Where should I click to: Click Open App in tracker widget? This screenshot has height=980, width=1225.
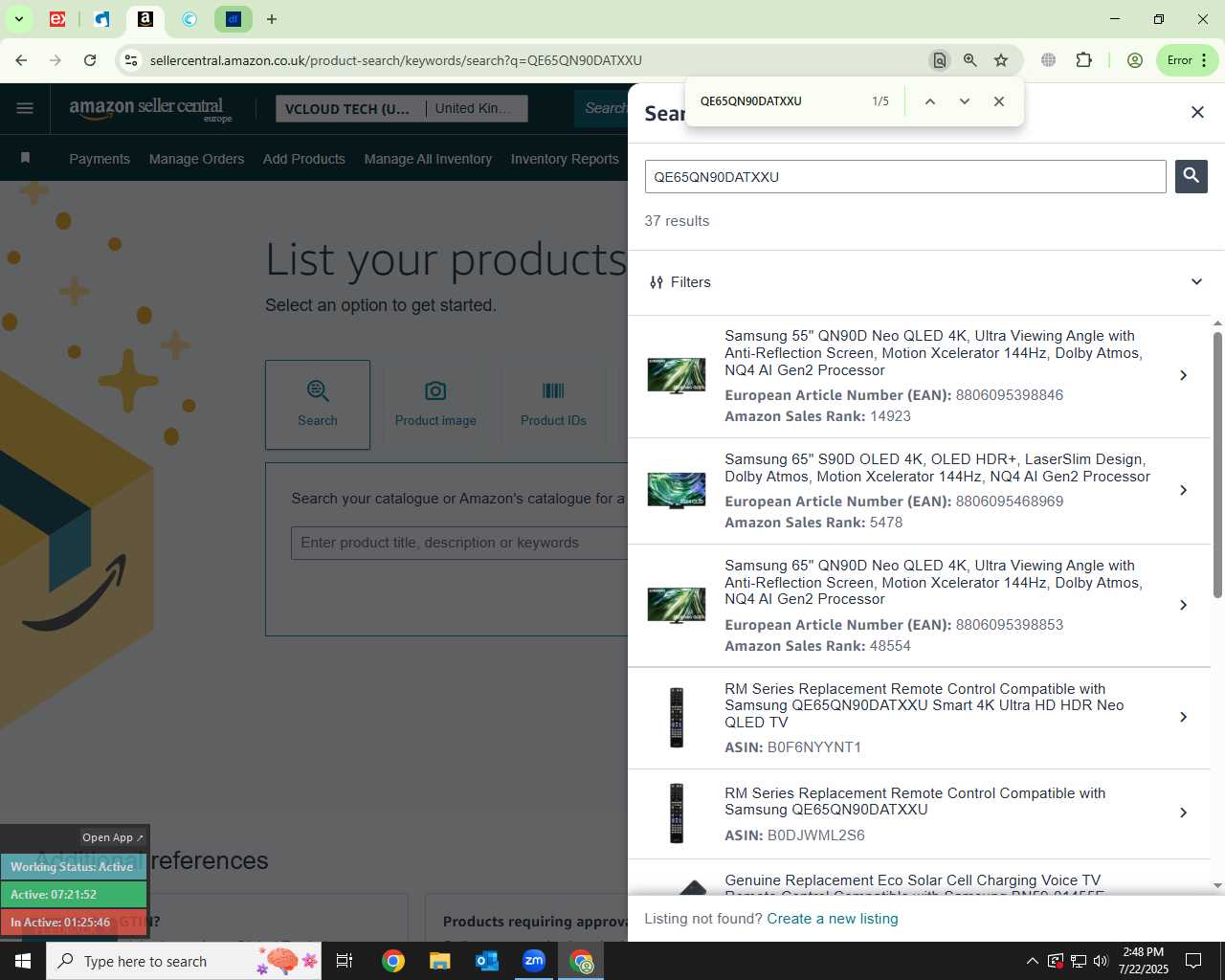112,837
